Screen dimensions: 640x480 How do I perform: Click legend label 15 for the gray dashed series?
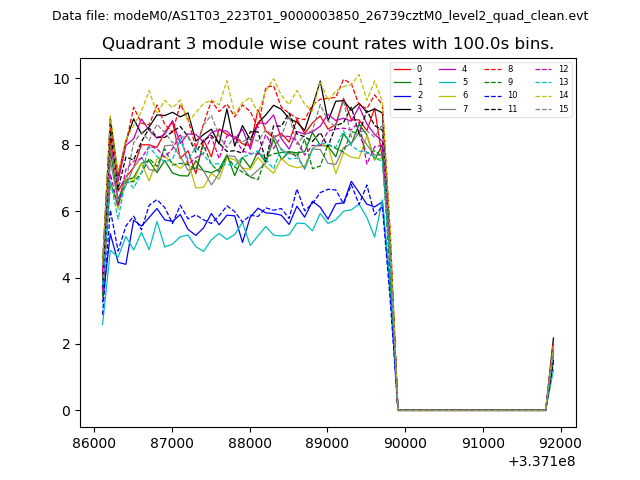click(563, 108)
